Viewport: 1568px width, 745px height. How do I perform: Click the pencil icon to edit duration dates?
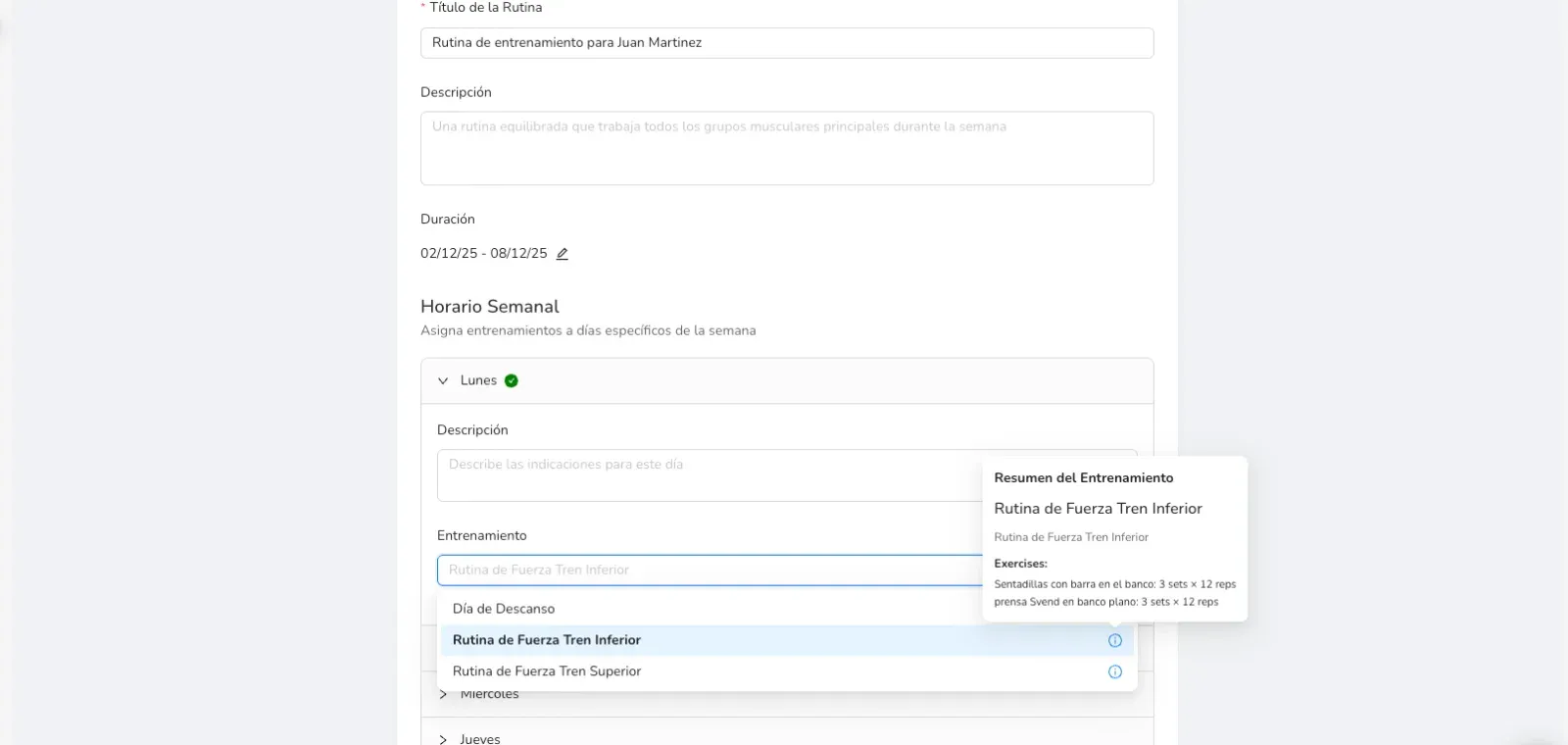click(x=563, y=254)
